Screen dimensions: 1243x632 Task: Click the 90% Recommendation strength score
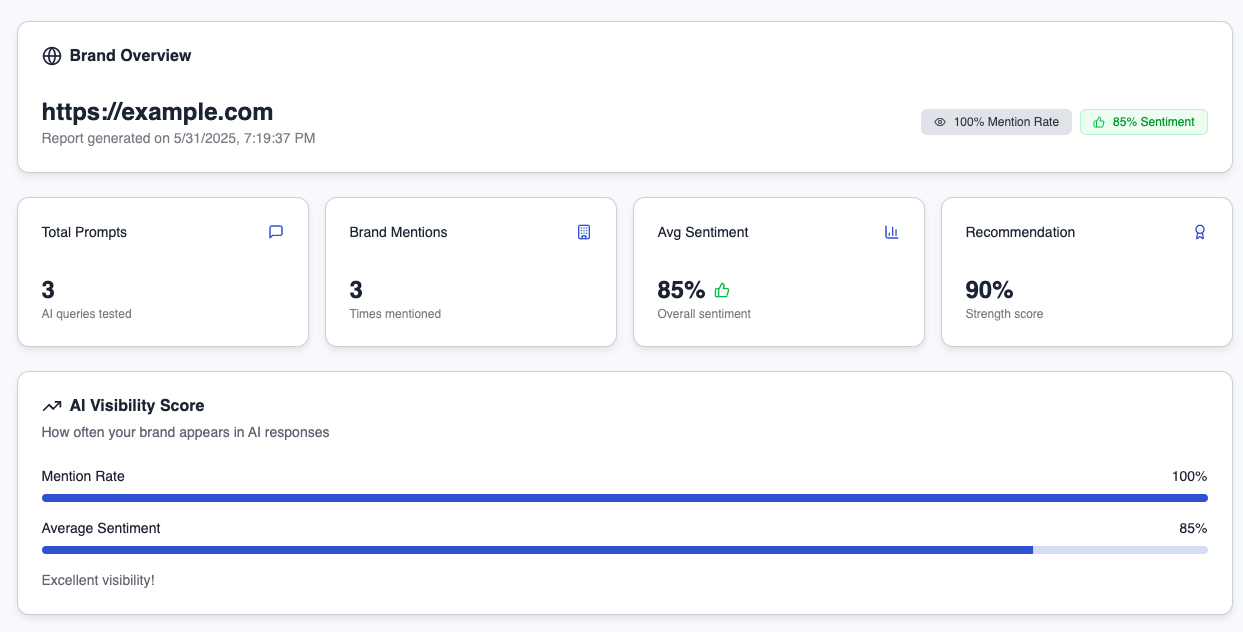click(x=989, y=290)
